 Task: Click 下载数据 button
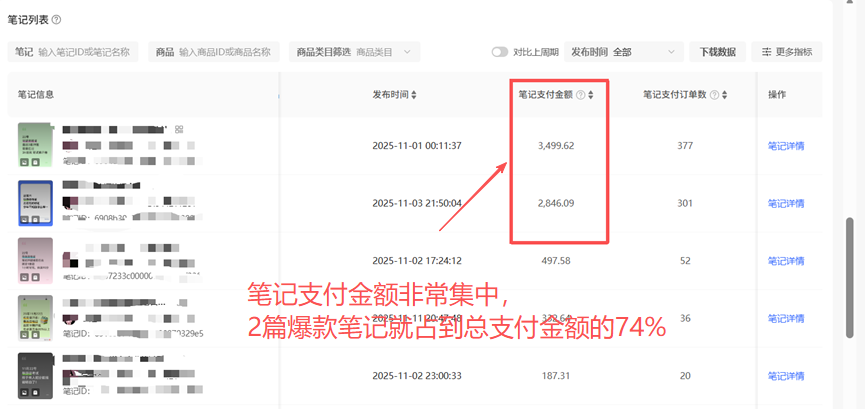point(718,52)
